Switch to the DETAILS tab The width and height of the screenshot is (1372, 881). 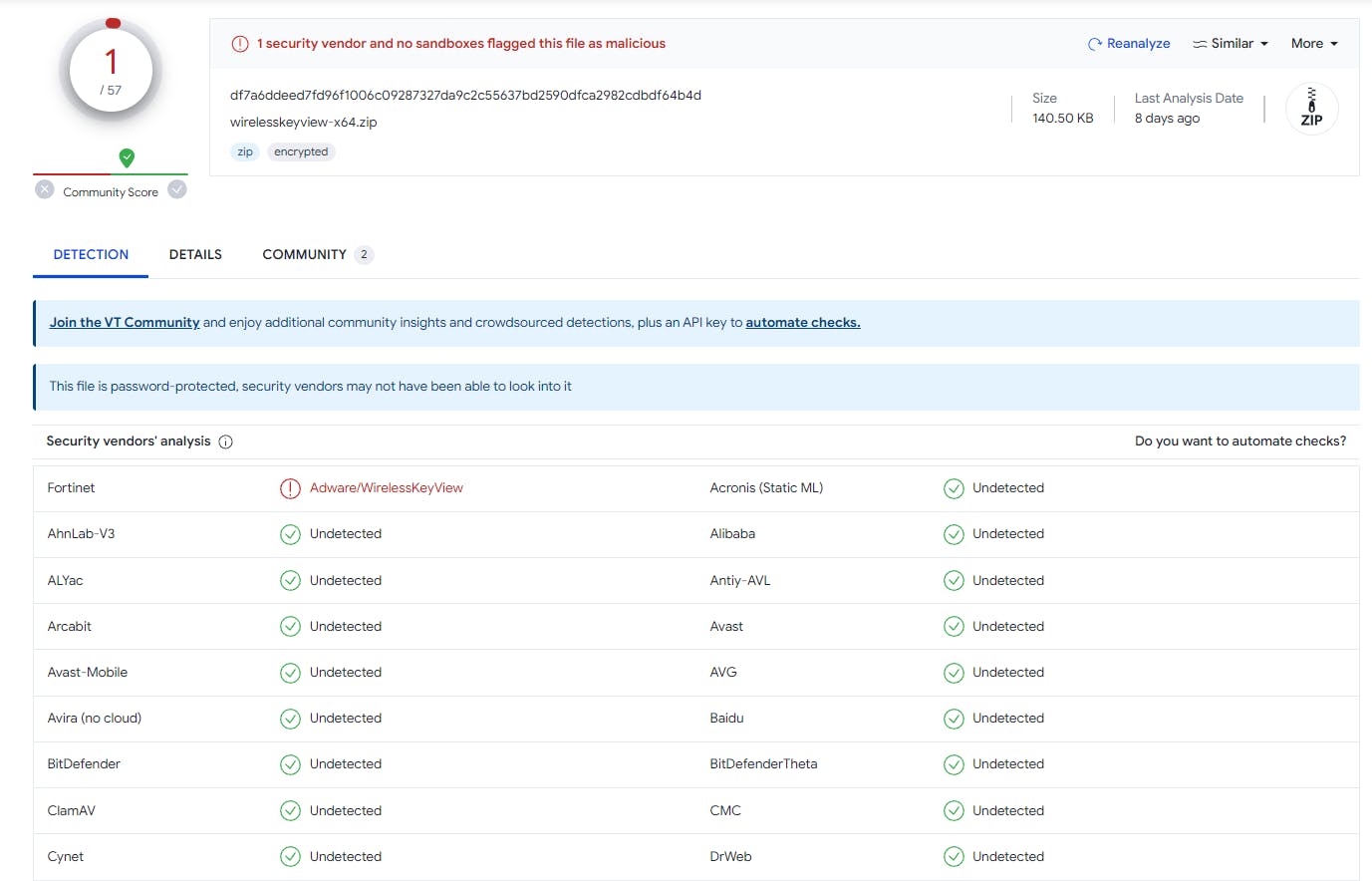tap(195, 255)
